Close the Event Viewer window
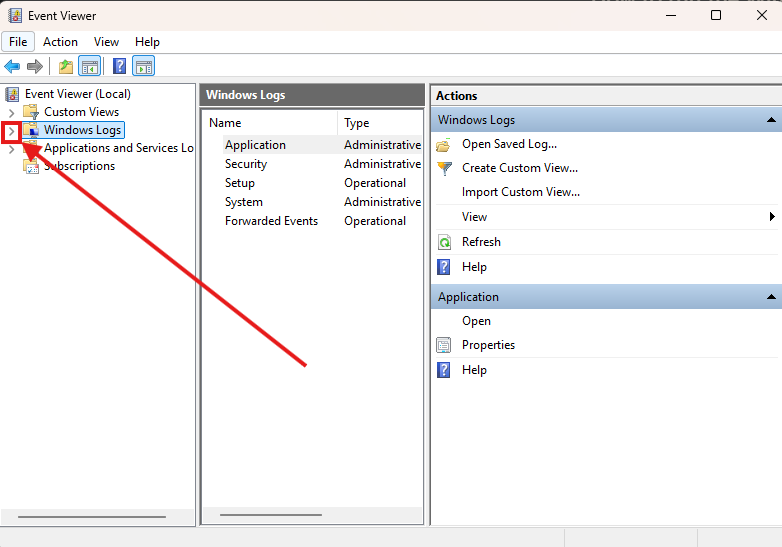The width and height of the screenshot is (782, 547). 762,15
